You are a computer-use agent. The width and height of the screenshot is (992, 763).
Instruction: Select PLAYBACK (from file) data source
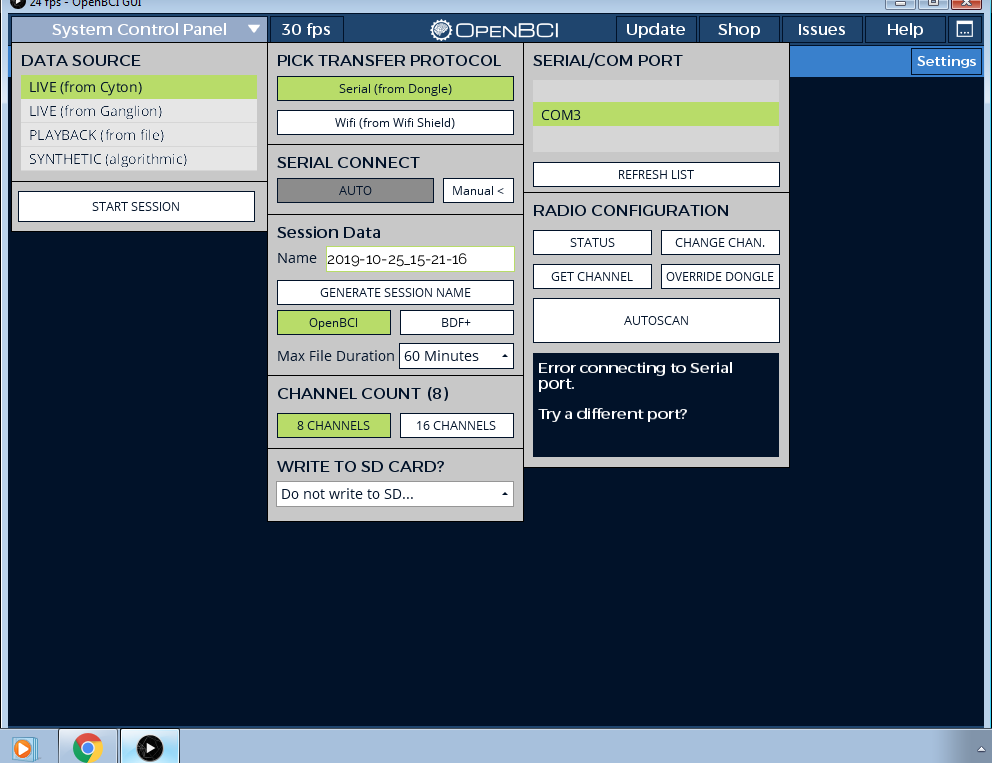pyautogui.click(x=139, y=135)
